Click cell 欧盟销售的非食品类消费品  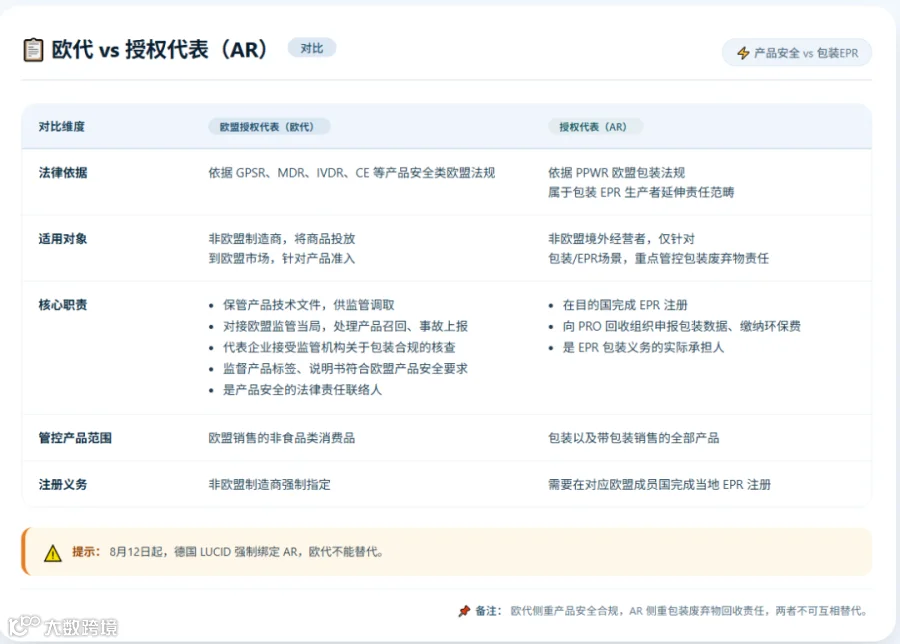[x=282, y=438]
